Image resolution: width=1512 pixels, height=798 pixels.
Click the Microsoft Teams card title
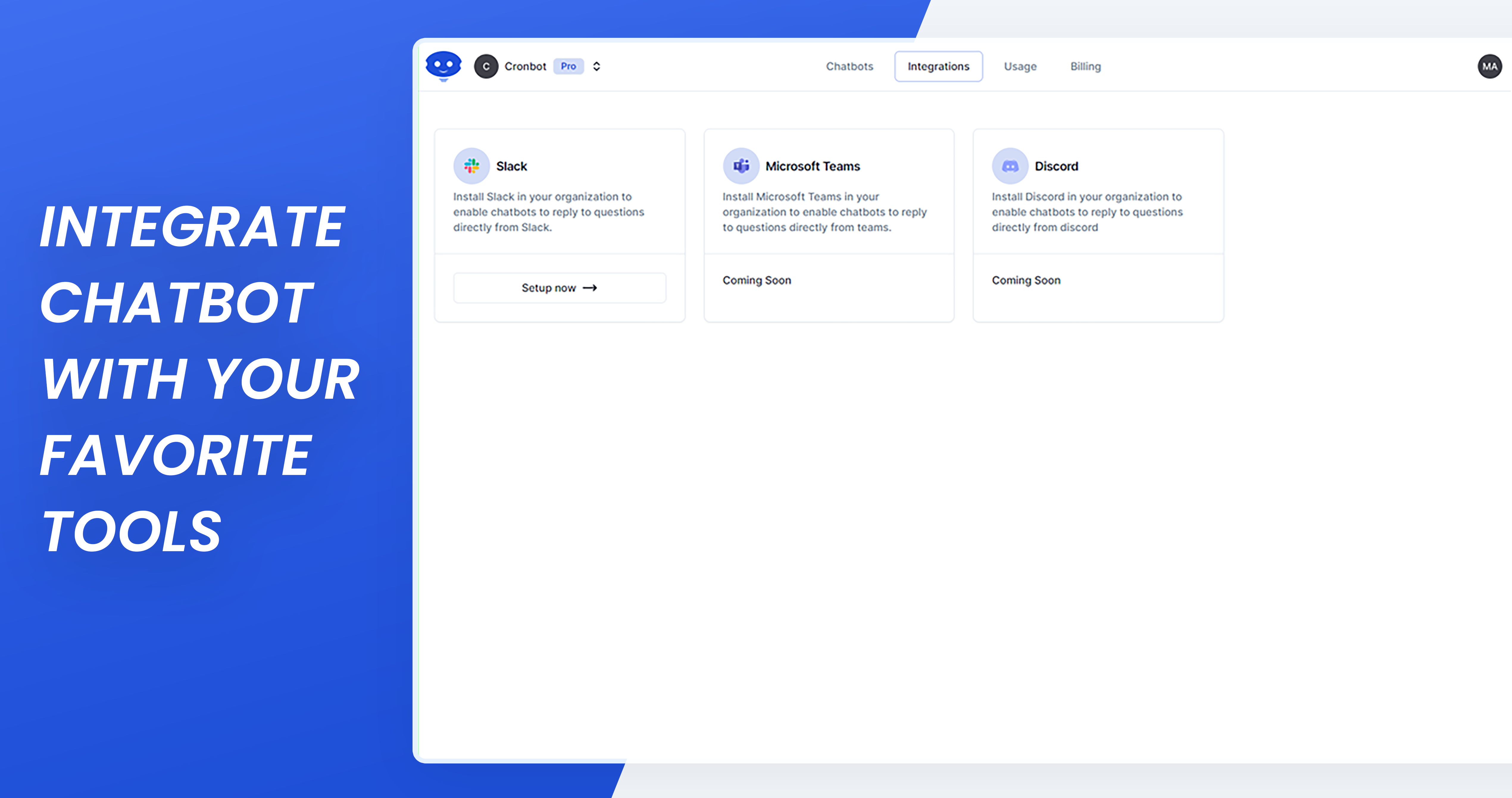pyautogui.click(x=812, y=166)
